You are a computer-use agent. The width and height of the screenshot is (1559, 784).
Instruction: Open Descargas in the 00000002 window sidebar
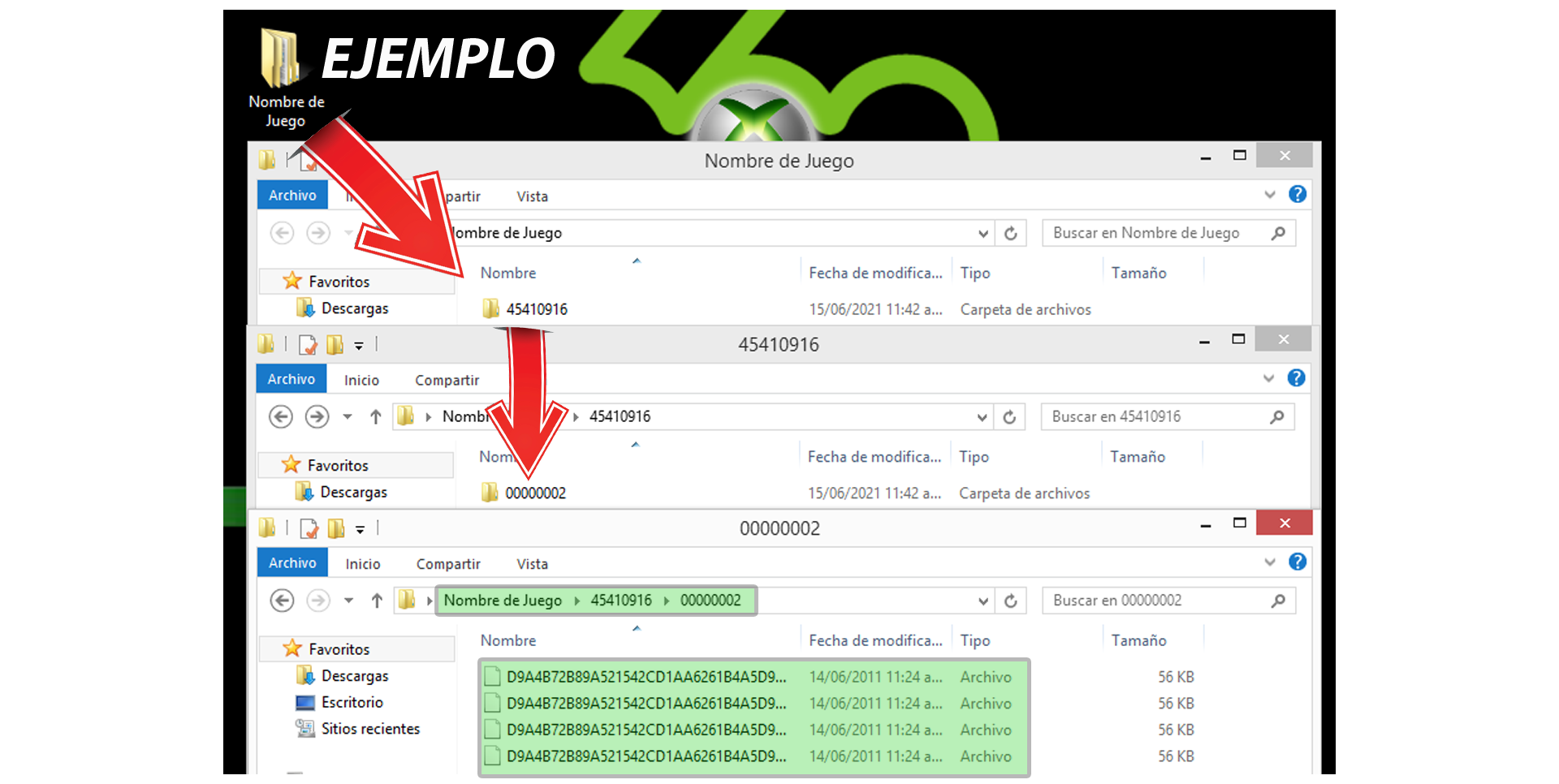pyautogui.click(x=343, y=676)
